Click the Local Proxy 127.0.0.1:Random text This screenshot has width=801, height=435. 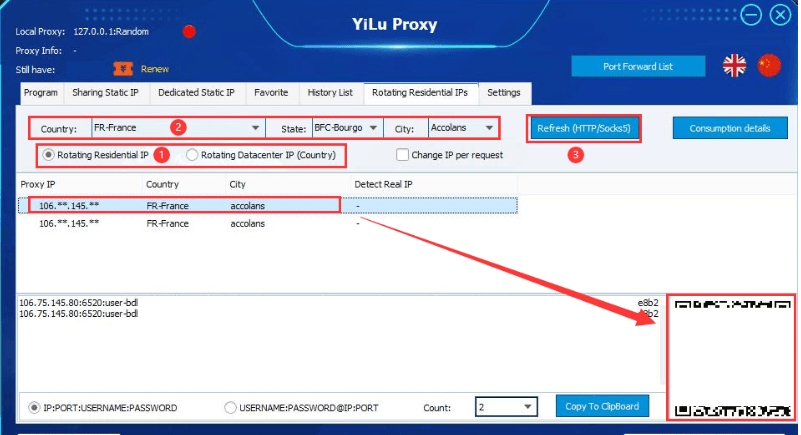82,32
